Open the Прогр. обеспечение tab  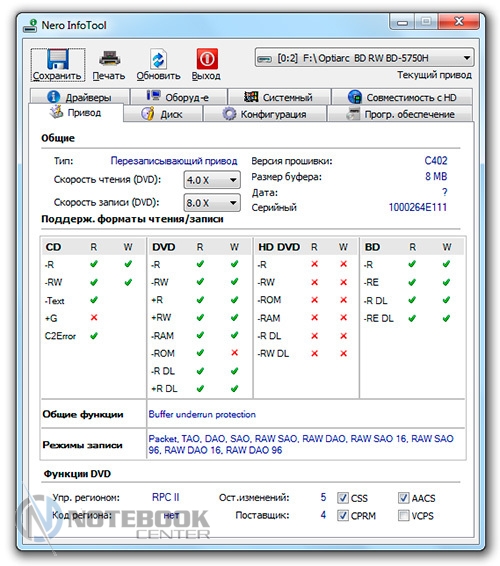400,114
